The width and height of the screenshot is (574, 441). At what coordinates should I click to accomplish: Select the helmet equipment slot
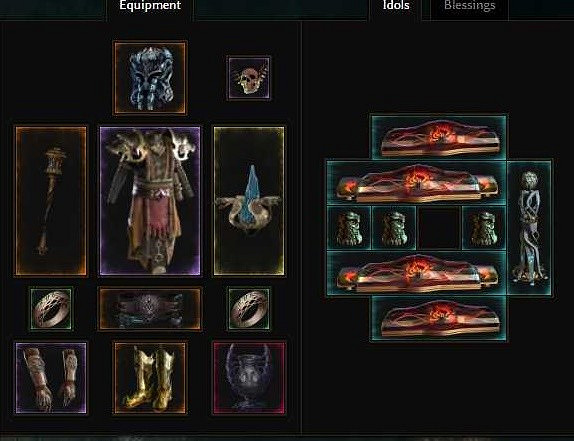tap(150, 78)
